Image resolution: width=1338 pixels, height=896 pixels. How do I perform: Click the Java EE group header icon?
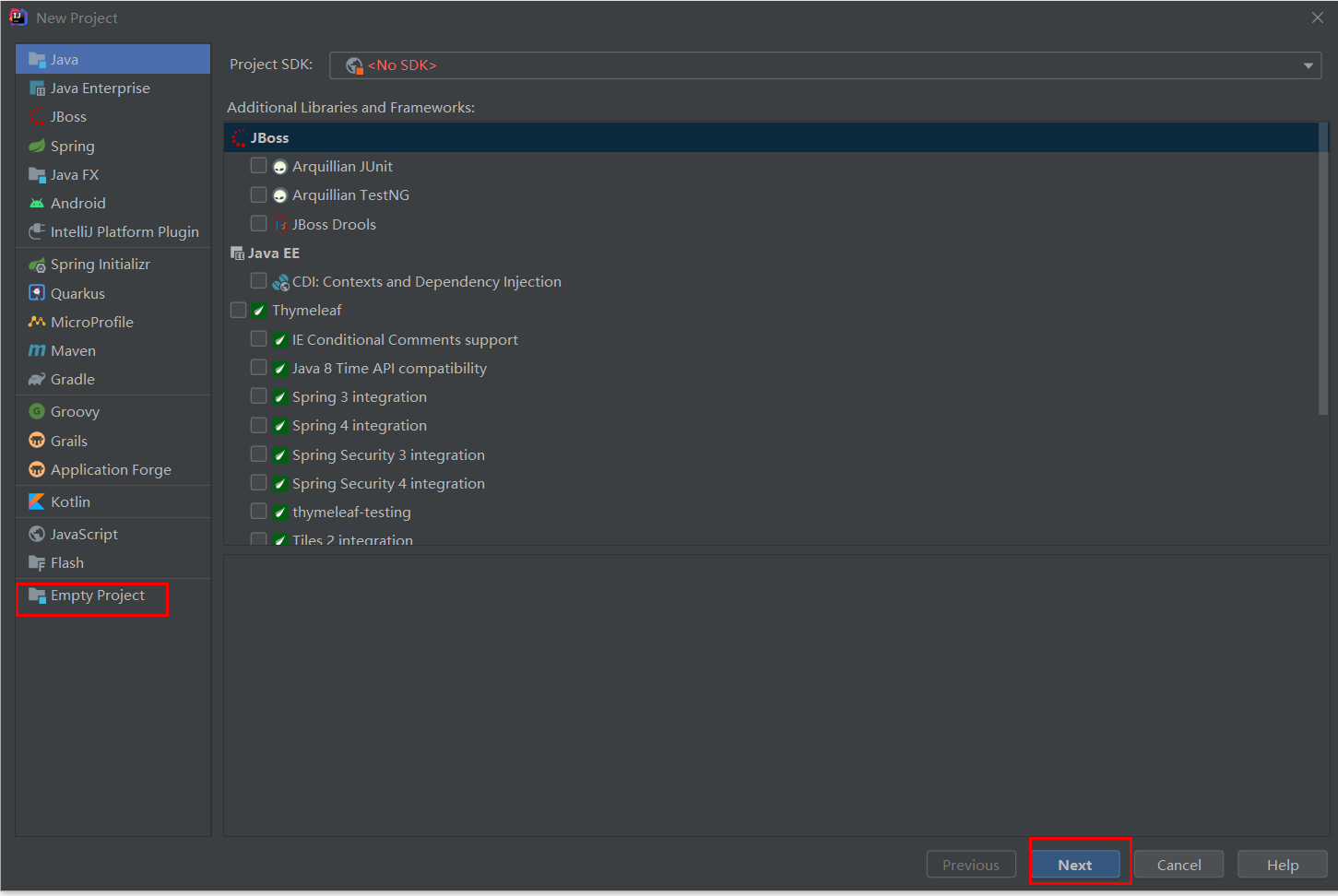point(237,253)
